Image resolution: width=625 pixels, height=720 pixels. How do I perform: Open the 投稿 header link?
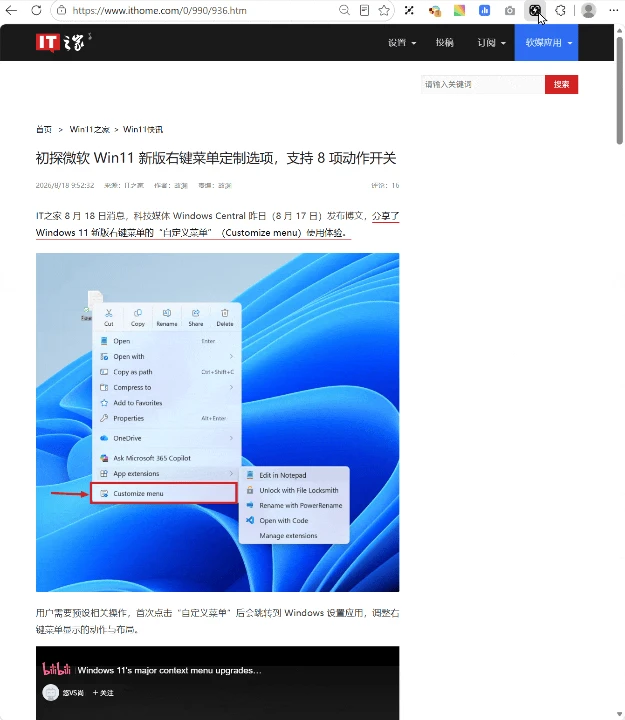click(445, 43)
